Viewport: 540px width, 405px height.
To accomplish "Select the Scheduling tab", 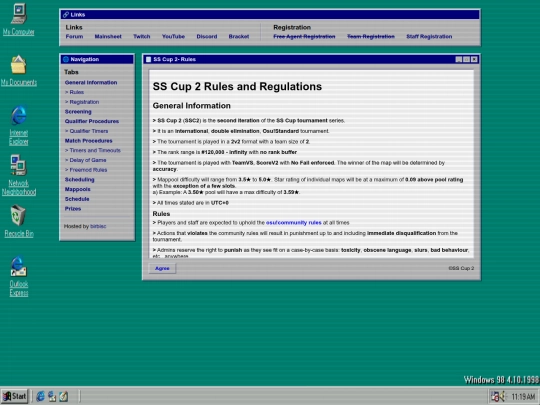I will (80, 179).
